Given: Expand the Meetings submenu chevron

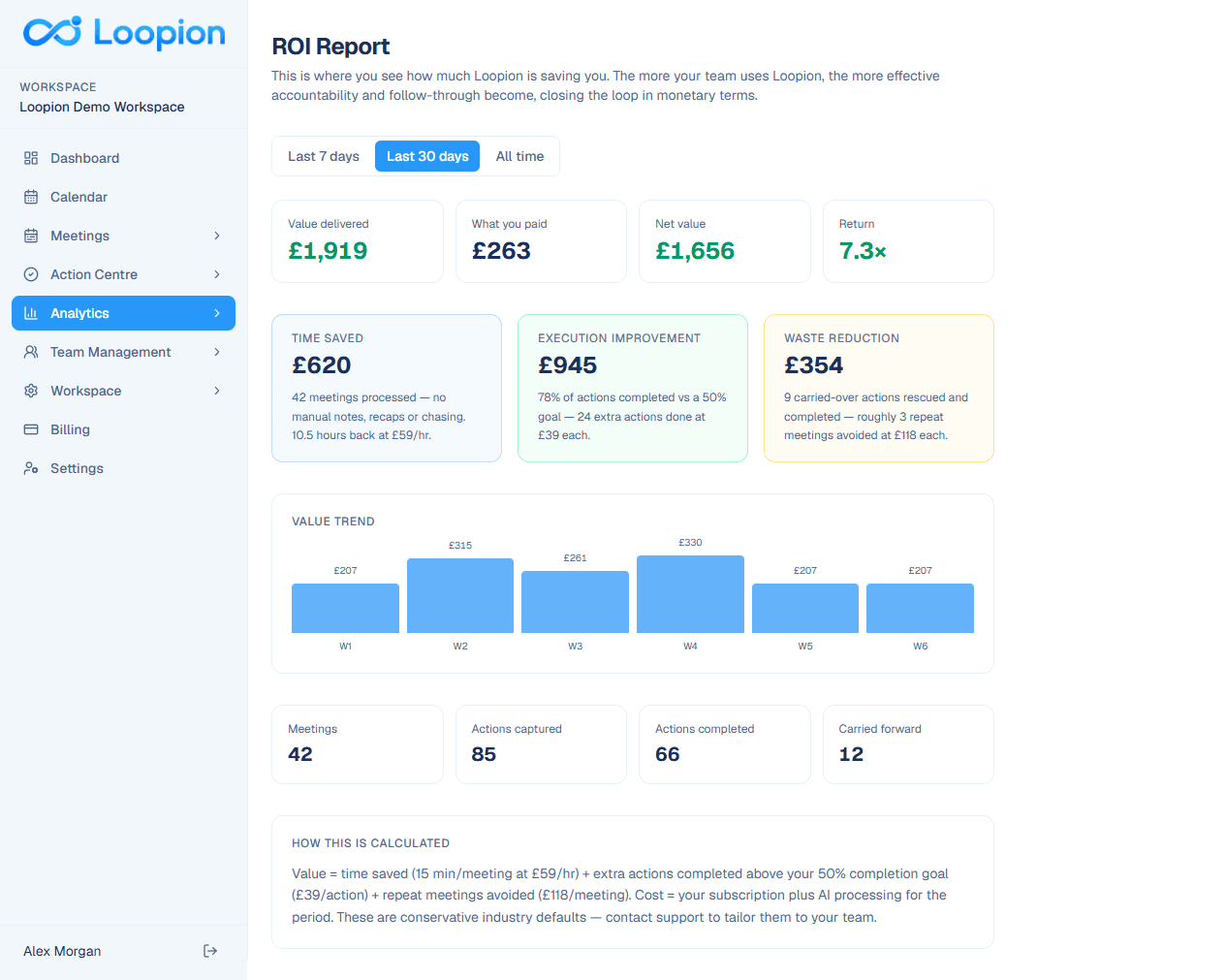Looking at the screenshot, I should pos(217,236).
